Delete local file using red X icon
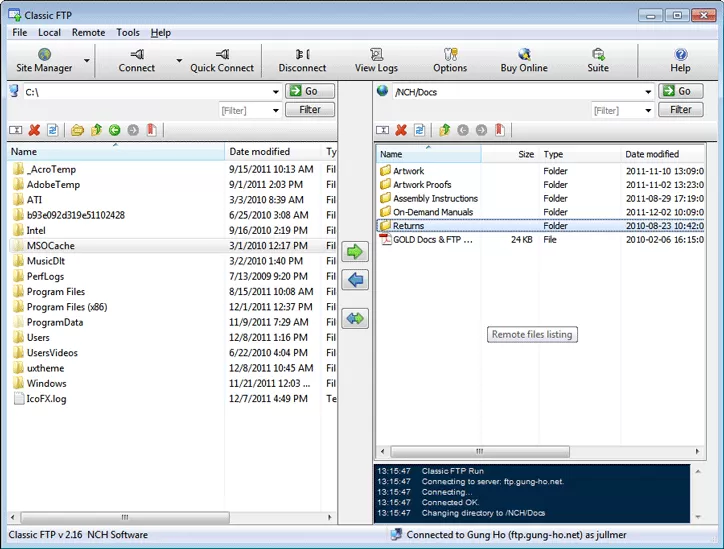Screen dimensions: 724x549 pos(34,130)
